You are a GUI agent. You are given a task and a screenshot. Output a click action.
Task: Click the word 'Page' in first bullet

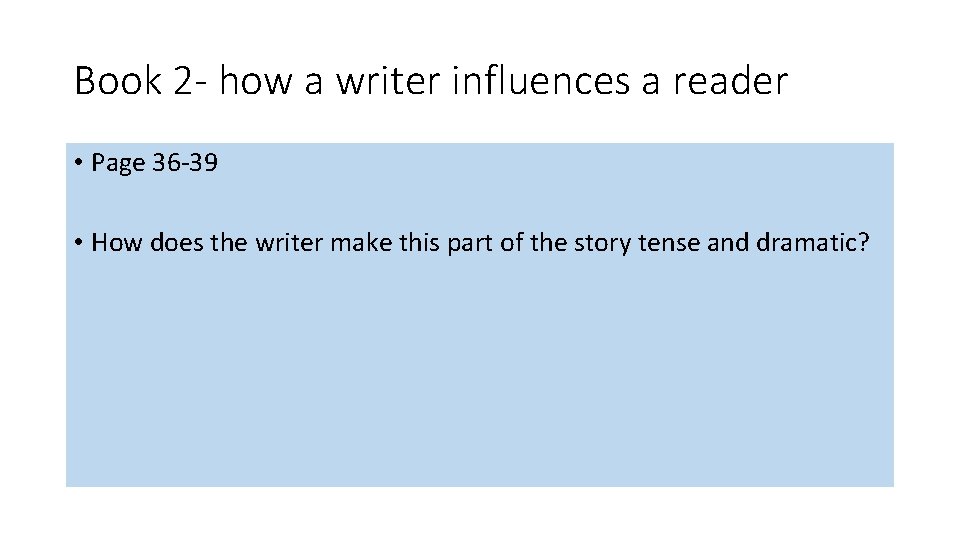pyautogui.click(x=118, y=163)
